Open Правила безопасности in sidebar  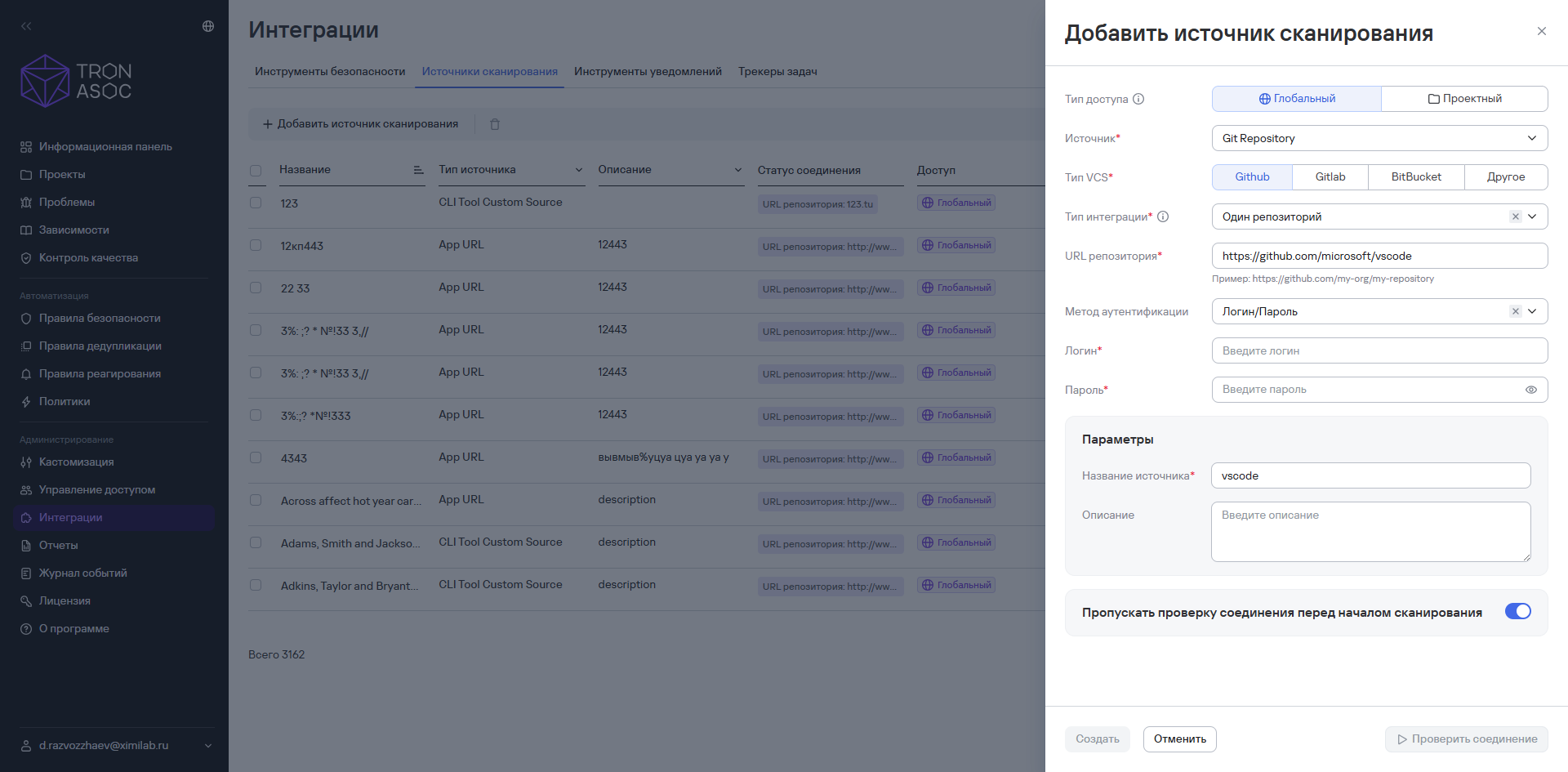pyautogui.click(x=100, y=319)
